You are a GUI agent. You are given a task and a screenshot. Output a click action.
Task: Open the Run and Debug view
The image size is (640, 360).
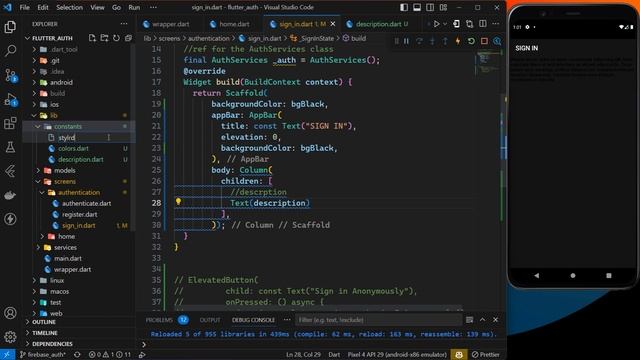[x=10, y=99]
